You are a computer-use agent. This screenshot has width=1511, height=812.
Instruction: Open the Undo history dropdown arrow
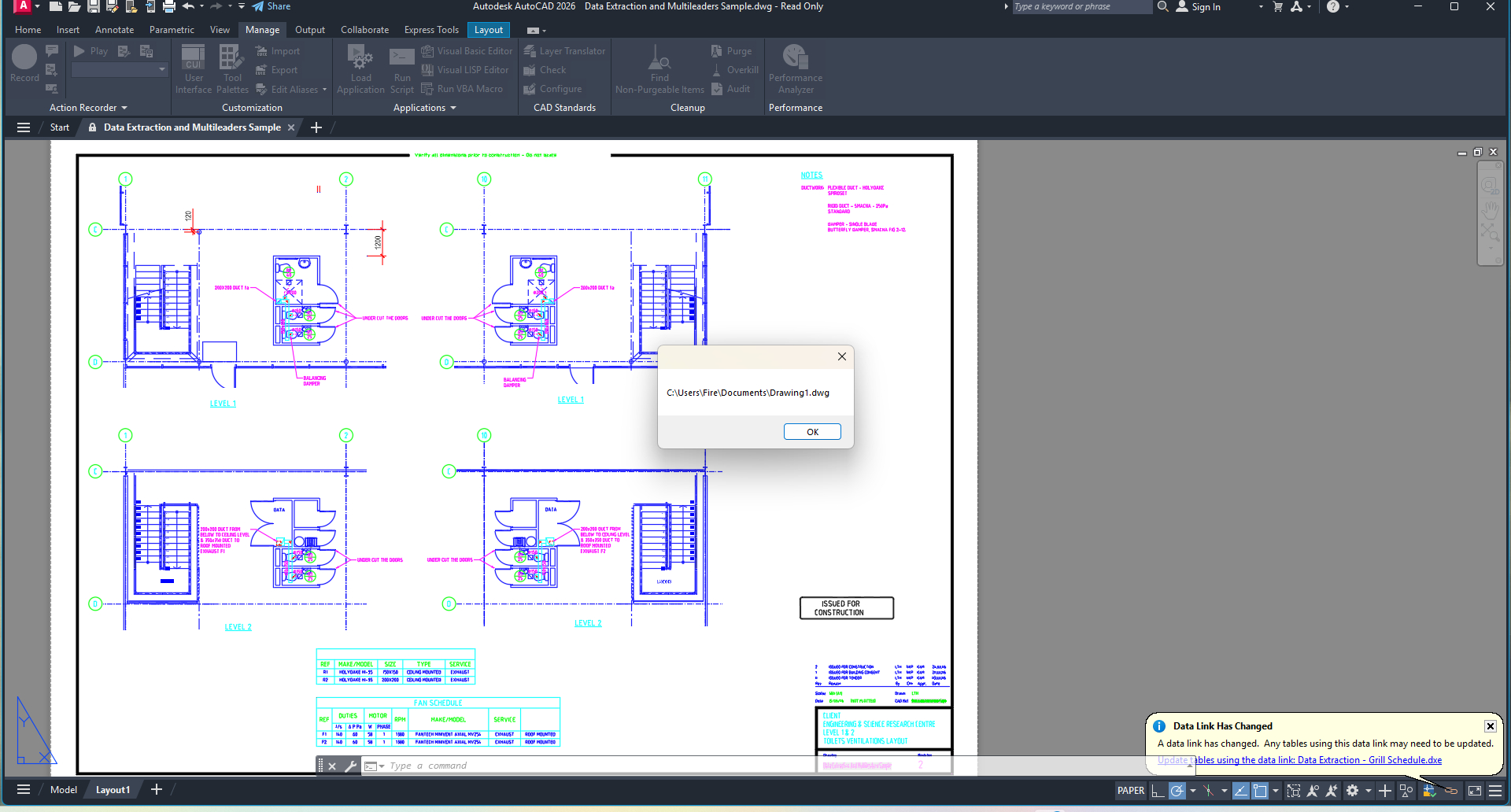click(x=201, y=6)
